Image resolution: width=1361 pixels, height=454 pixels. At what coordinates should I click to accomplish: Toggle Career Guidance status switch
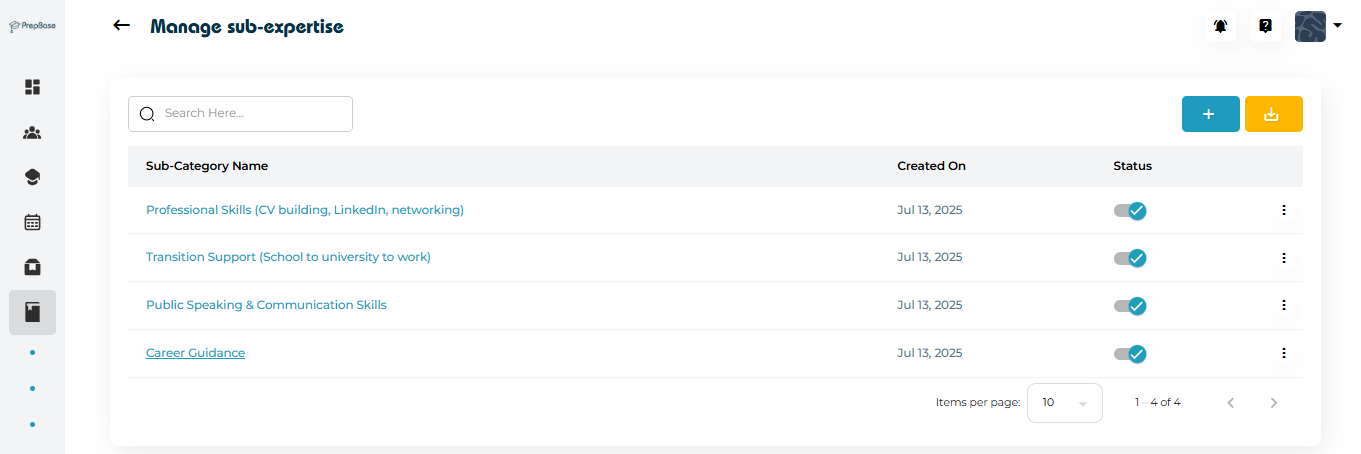(1130, 353)
